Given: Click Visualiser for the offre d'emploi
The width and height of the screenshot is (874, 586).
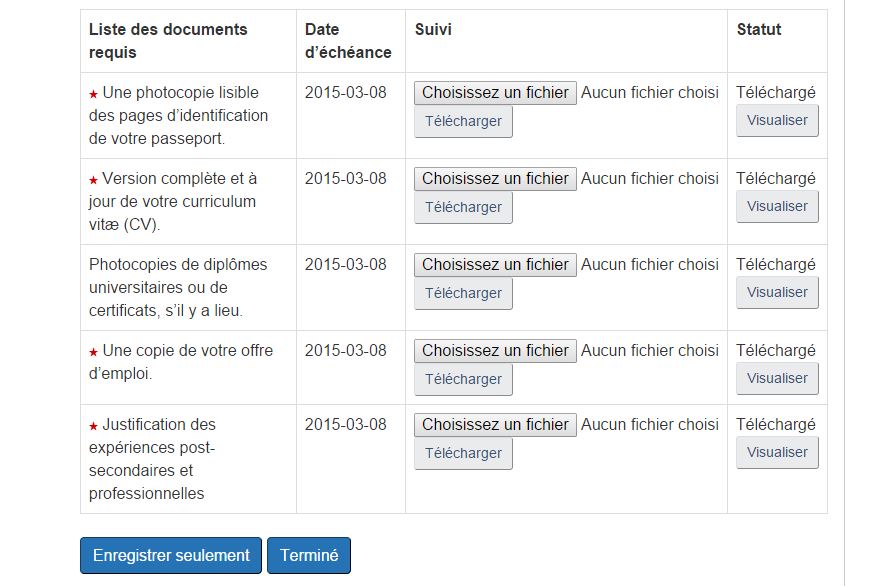Looking at the screenshot, I should [777, 379].
